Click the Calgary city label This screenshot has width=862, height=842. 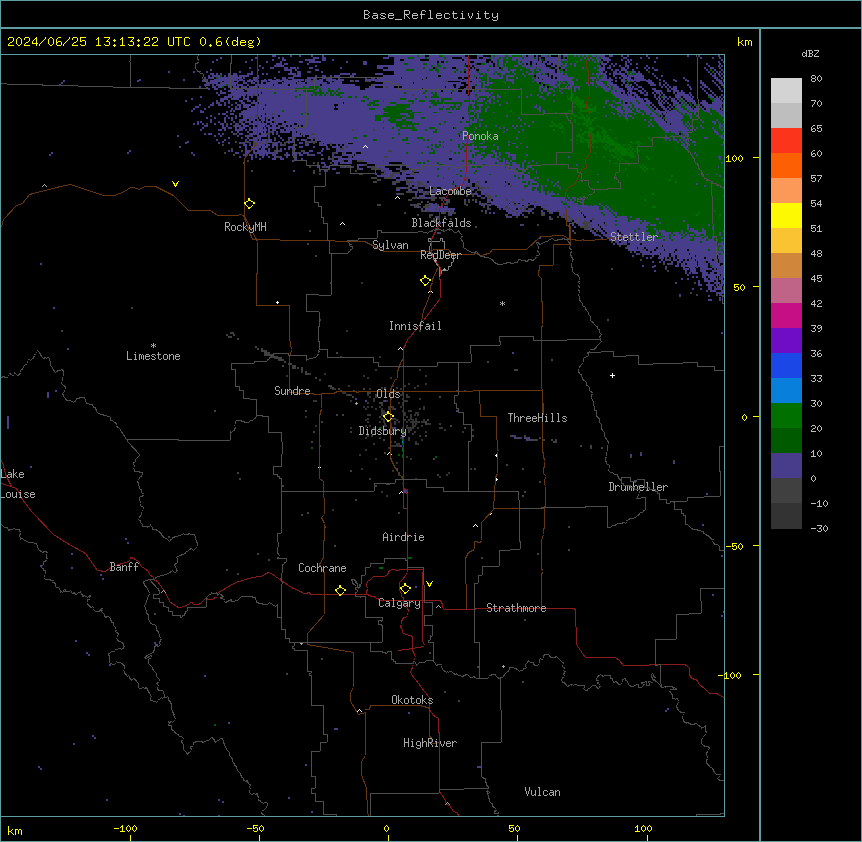[x=399, y=603]
